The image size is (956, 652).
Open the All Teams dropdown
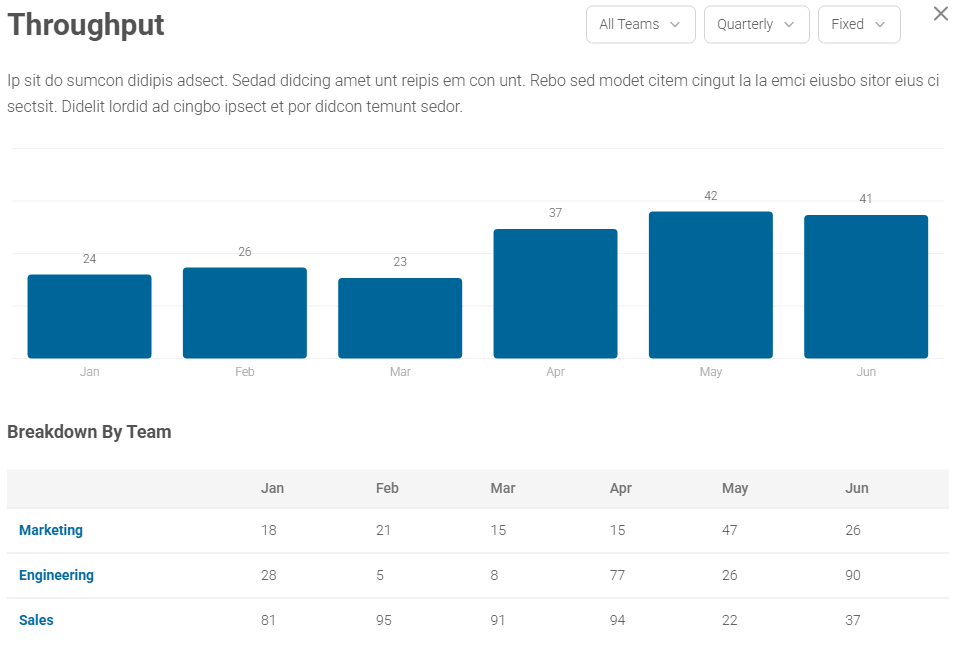(x=640, y=25)
